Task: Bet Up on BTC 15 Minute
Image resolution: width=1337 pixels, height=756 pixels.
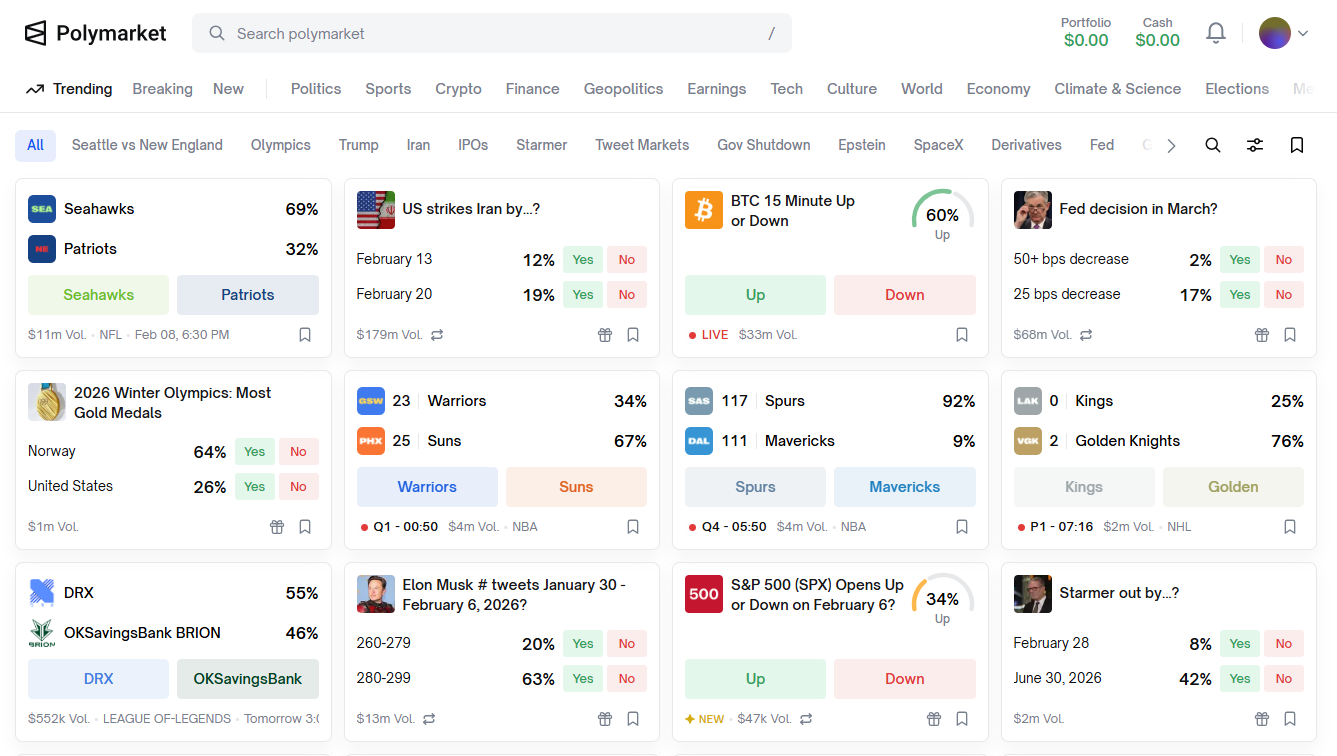Action: click(x=756, y=295)
